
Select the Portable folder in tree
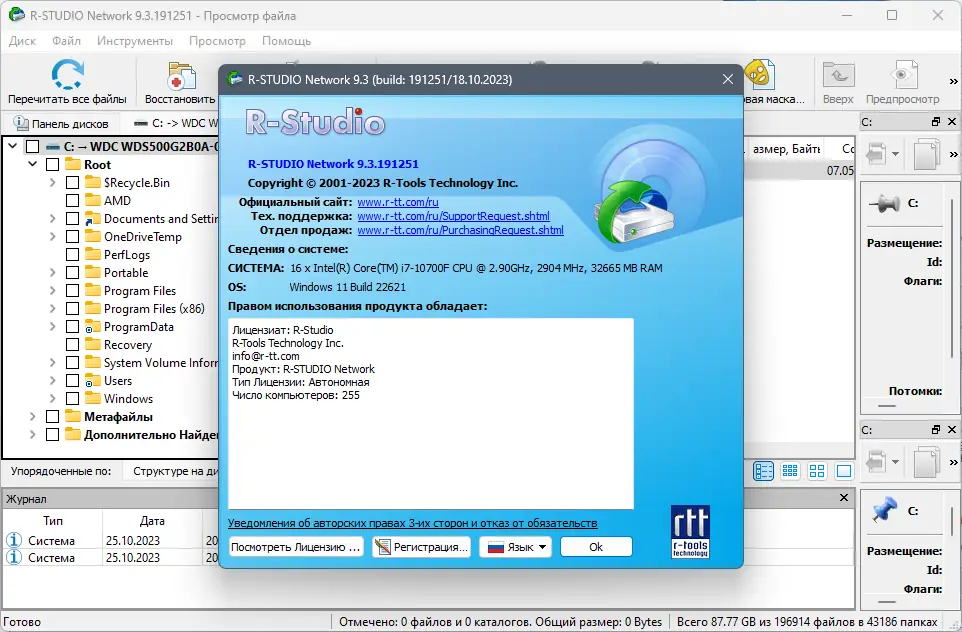[x=126, y=272]
